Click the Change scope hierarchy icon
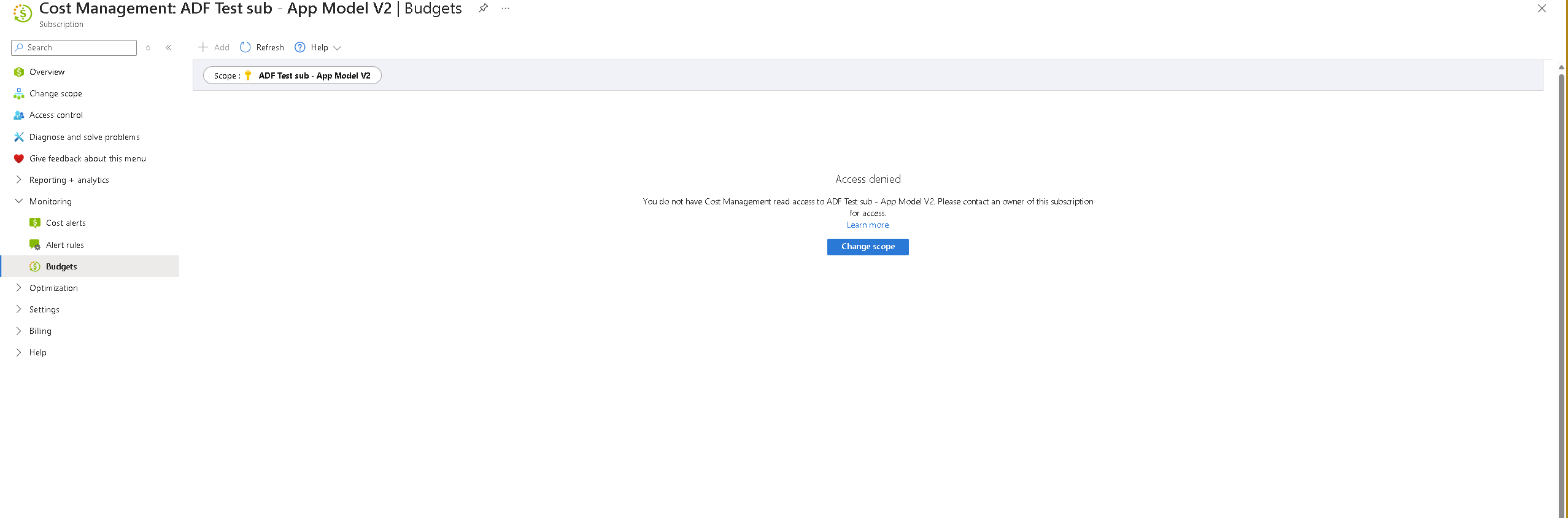 19,93
